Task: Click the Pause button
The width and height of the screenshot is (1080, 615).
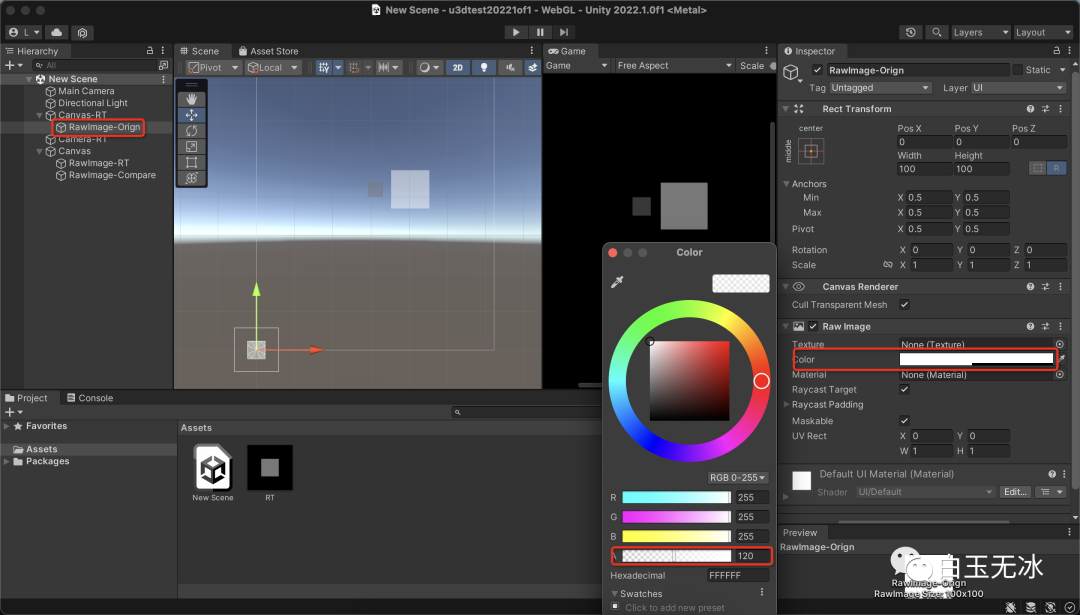Action: [x=540, y=32]
